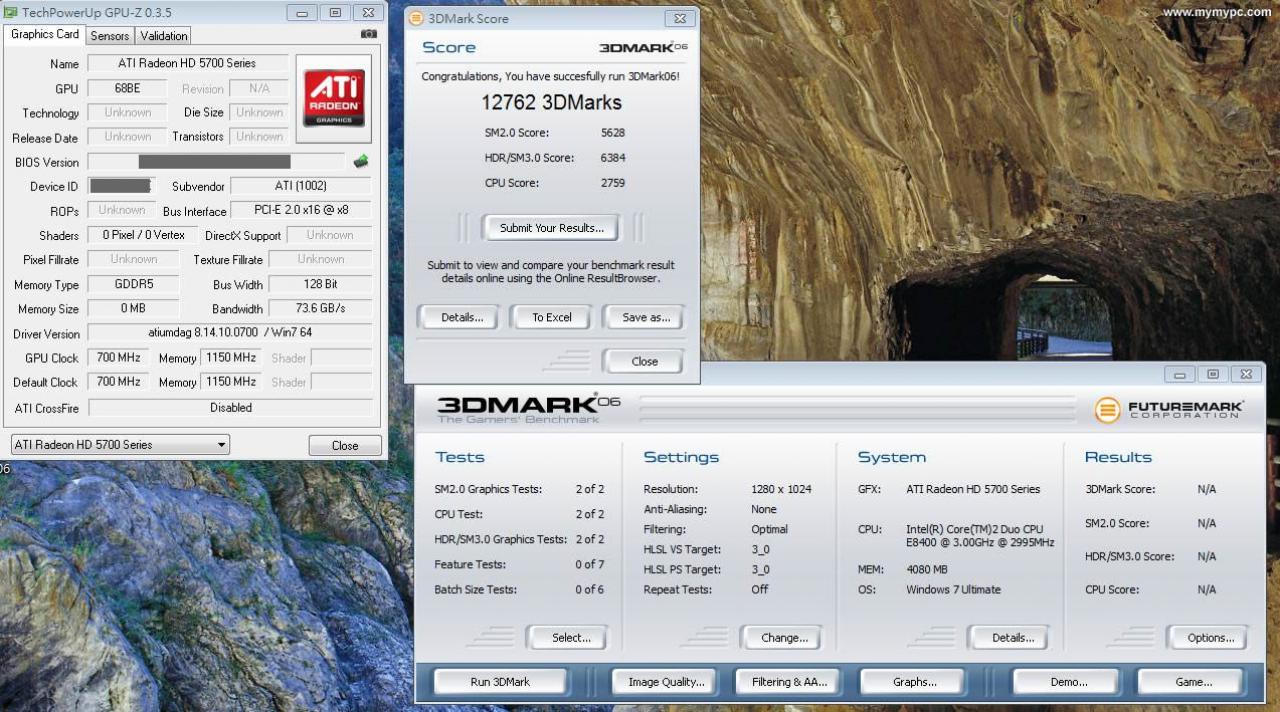
Task: Click the Results section heading
Action: click(1118, 457)
